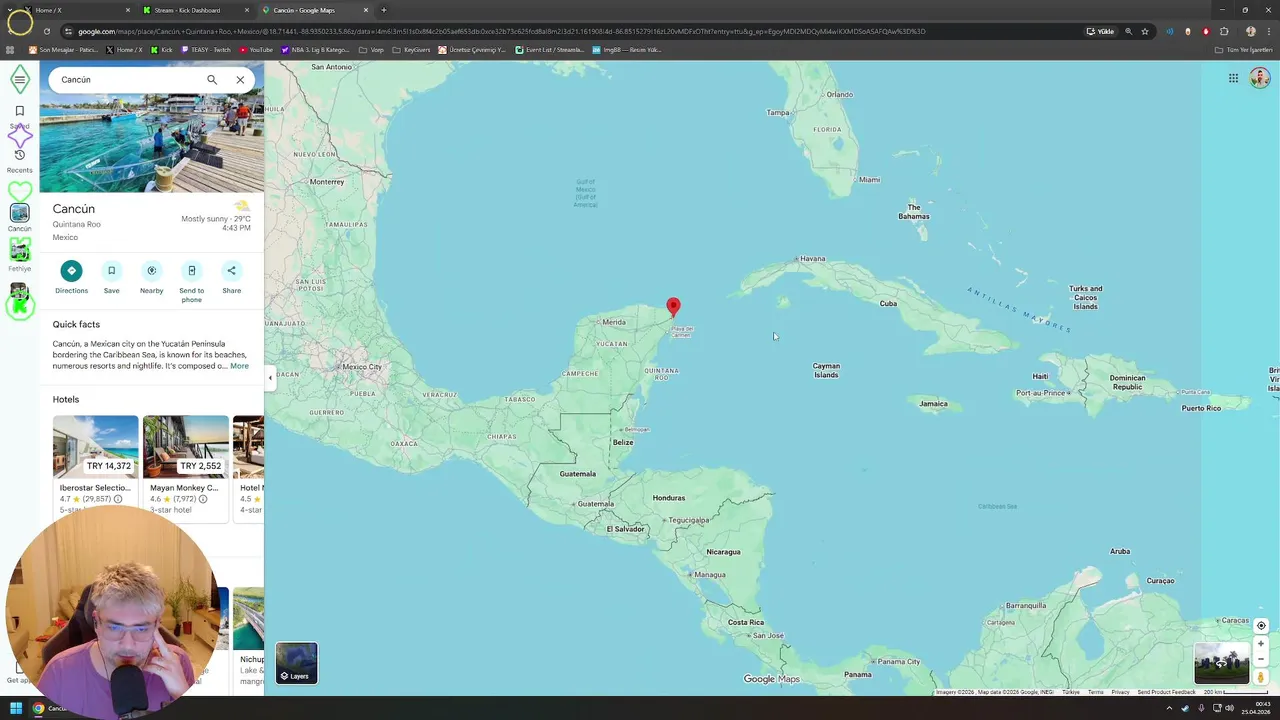
Task: Open the Kick bookmark
Action: pos(162,49)
